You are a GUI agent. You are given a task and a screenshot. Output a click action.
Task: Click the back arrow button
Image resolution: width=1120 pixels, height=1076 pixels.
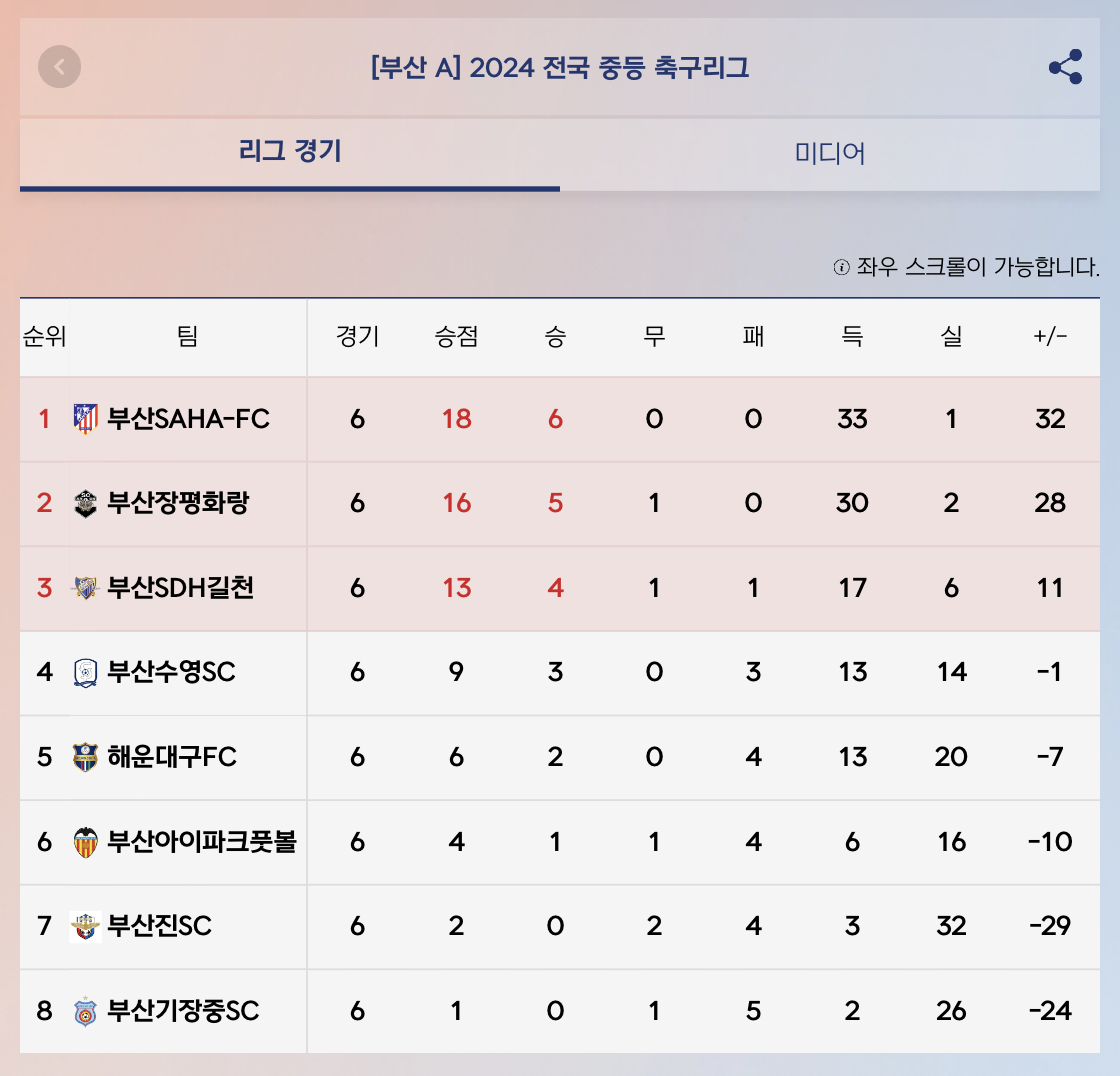[60, 67]
